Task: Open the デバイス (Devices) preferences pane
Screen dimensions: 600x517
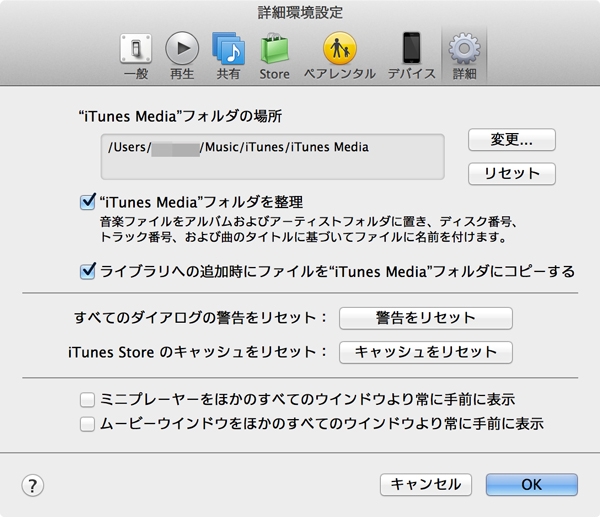Action: coord(411,56)
